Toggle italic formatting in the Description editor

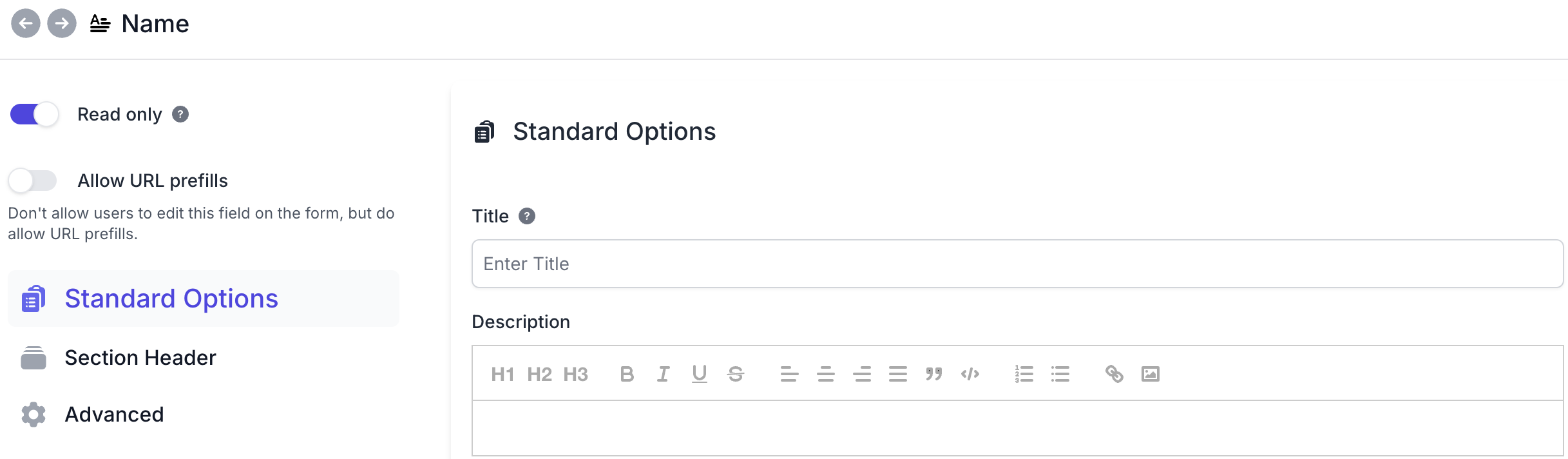point(663,374)
